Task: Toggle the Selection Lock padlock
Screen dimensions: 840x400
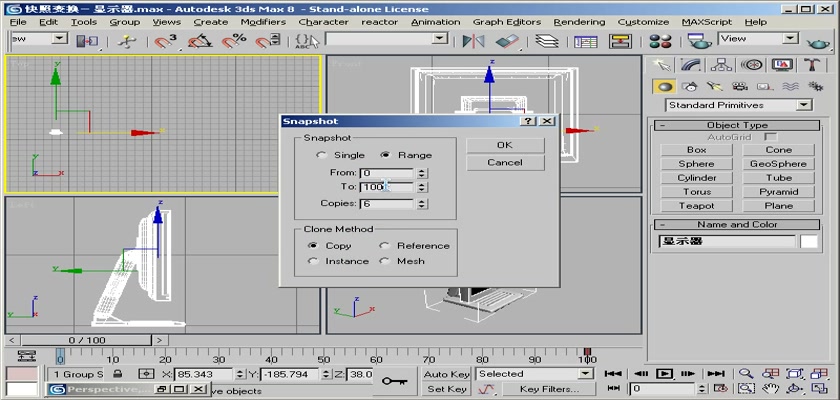Action: pyautogui.click(x=118, y=374)
